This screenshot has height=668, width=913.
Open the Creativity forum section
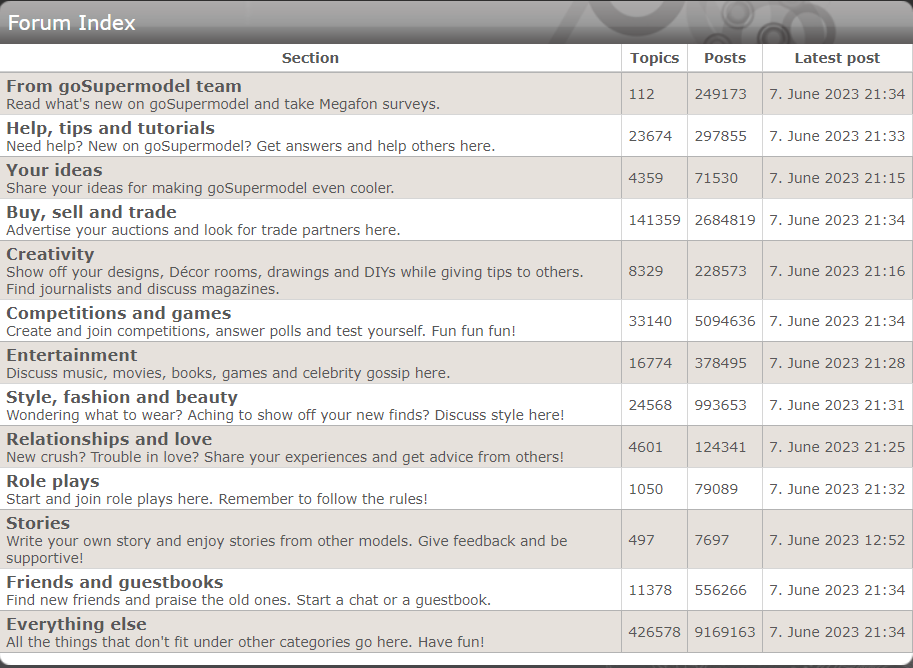click(x=50, y=254)
